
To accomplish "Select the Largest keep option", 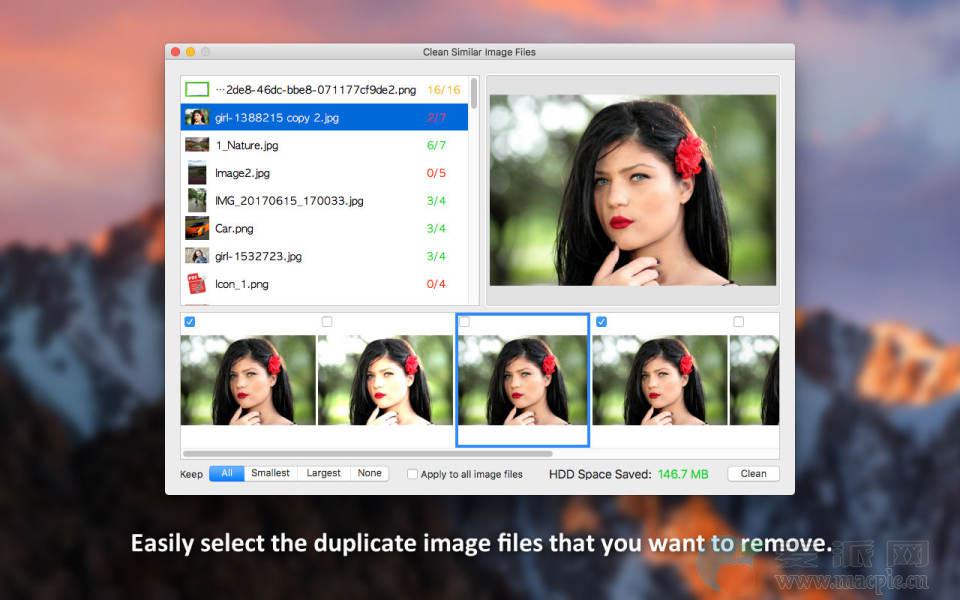I will point(324,473).
